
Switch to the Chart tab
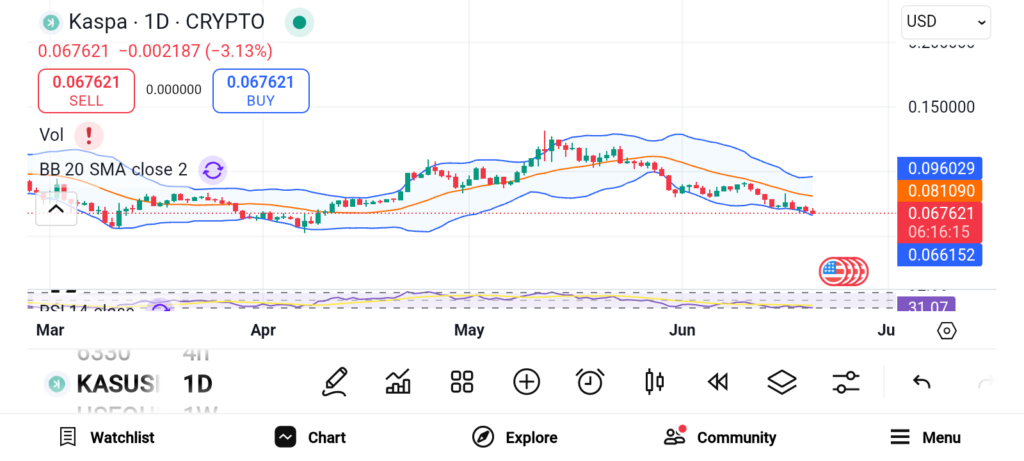pos(310,437)
